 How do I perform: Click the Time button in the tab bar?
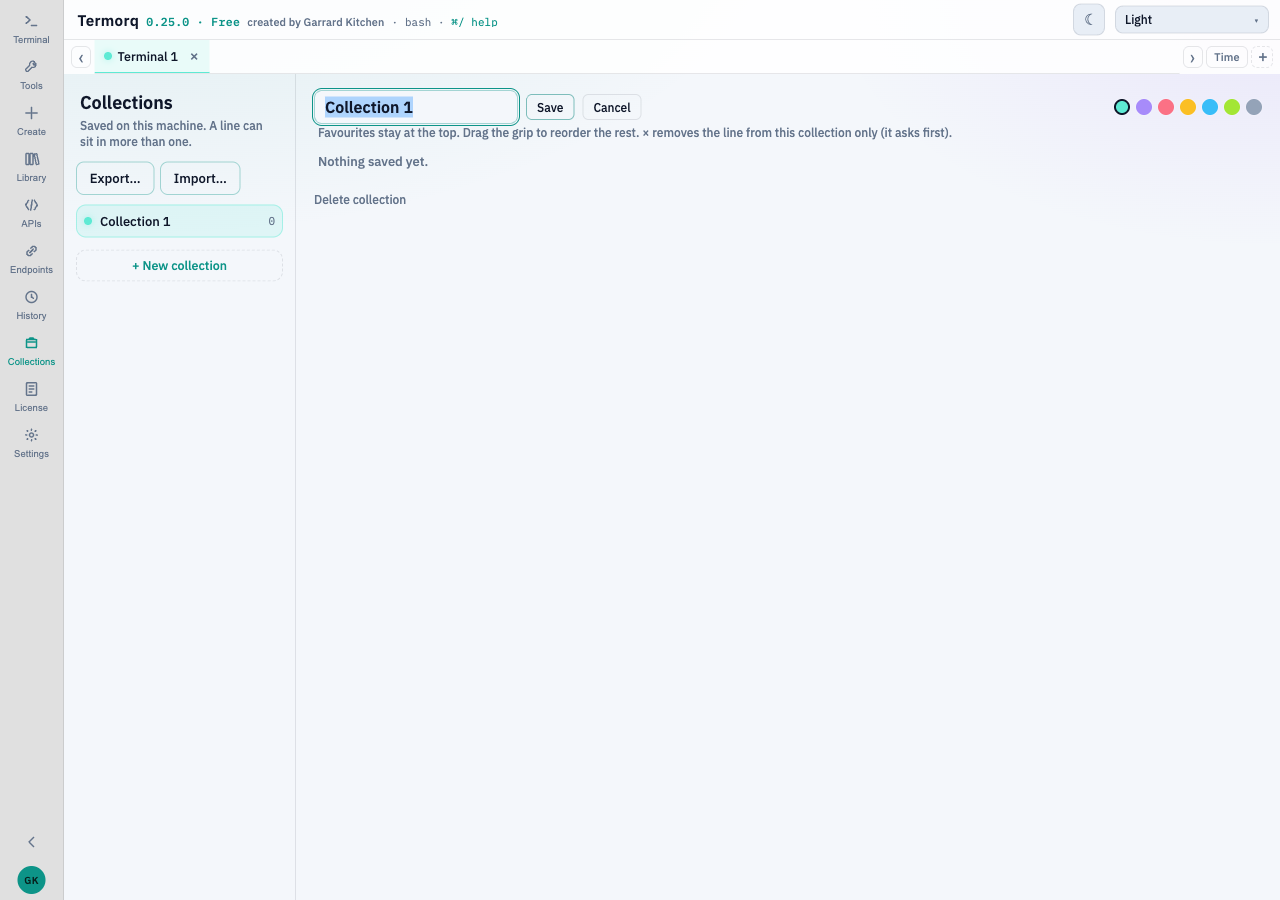tap(1227, 57)
